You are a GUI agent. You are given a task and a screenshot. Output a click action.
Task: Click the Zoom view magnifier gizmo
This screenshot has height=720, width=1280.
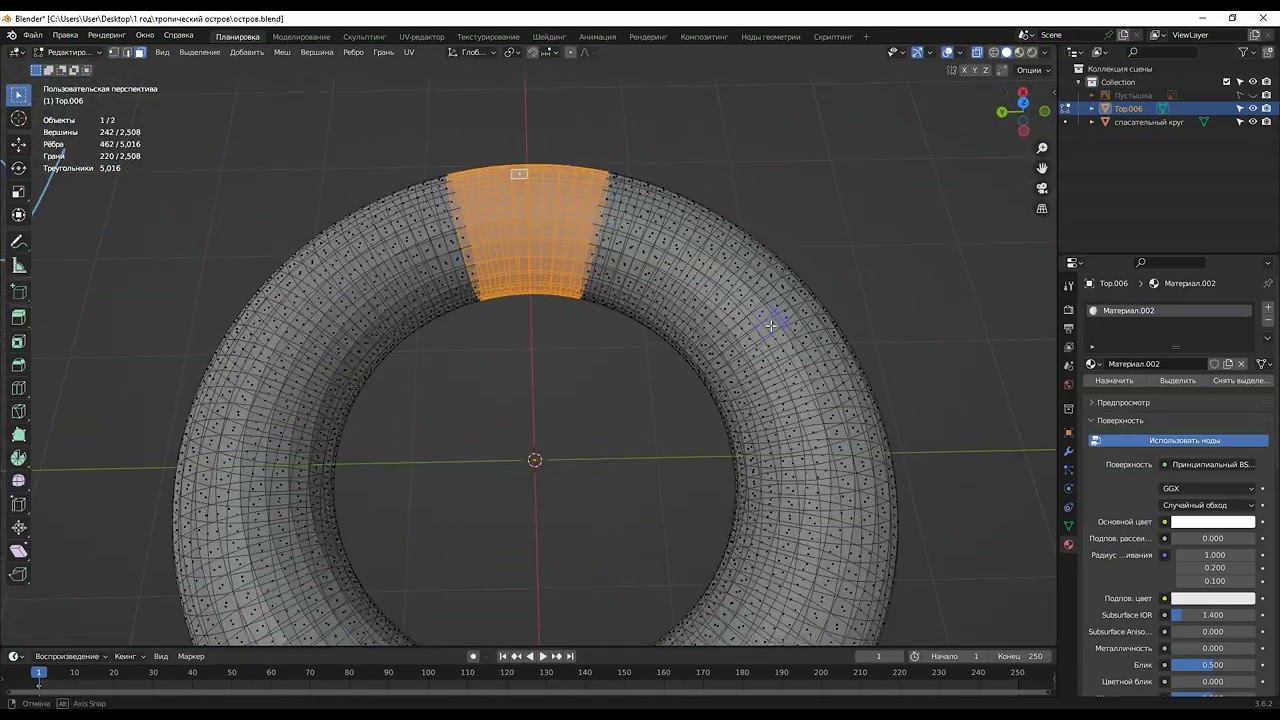coord(1042,148)
